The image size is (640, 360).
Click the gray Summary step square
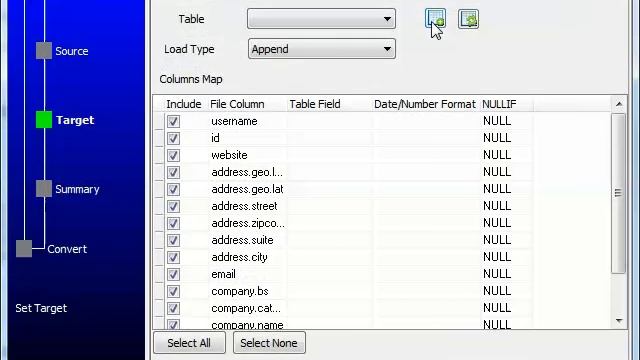pos(44,189)
